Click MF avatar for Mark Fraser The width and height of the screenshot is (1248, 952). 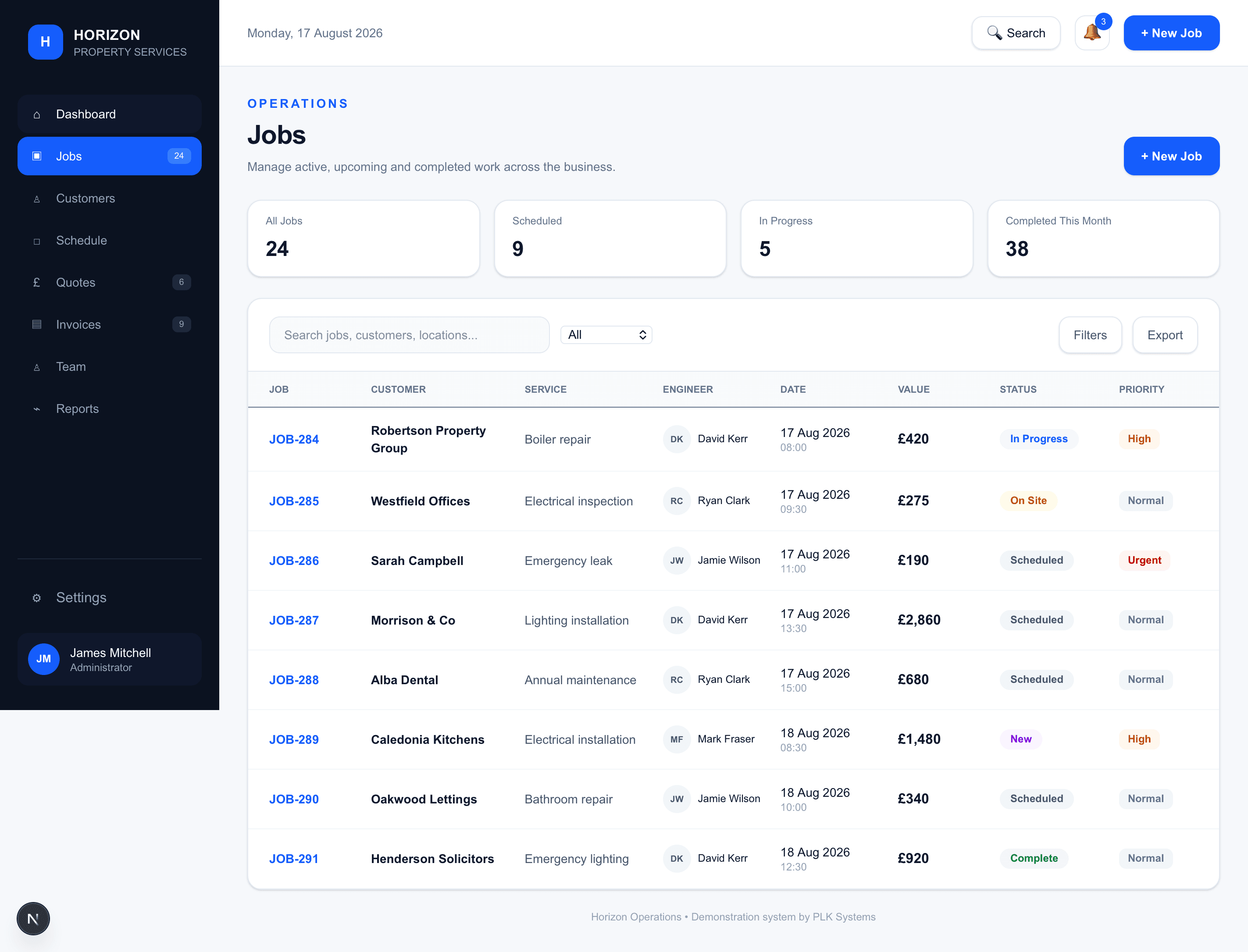tap(677, 739)
